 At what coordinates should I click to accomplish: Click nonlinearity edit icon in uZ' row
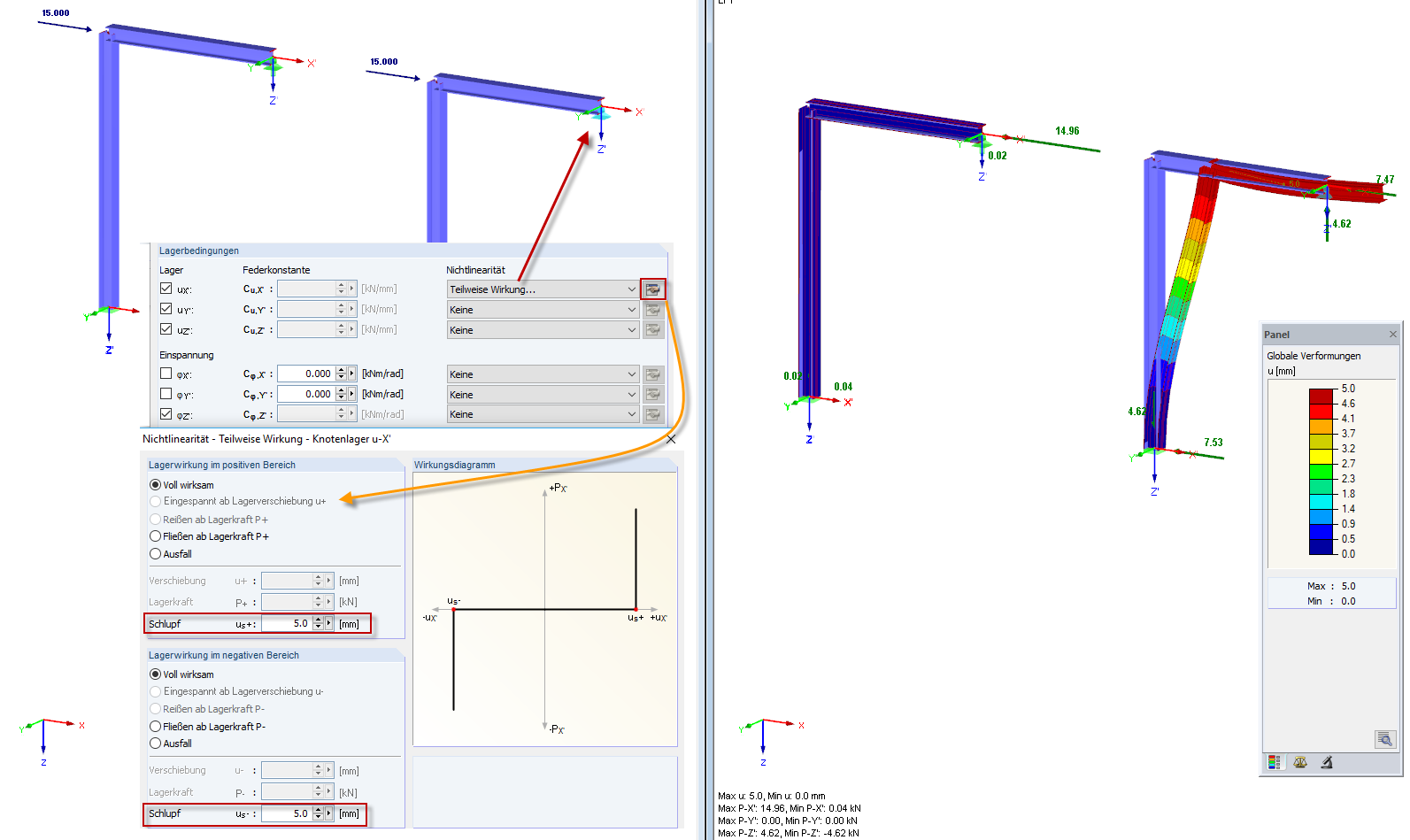[x=652, y=330]
